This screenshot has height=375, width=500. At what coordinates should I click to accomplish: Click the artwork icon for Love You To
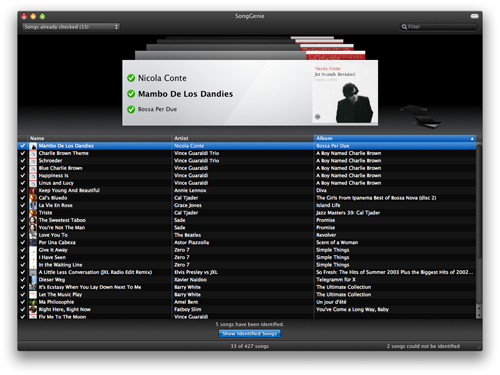[x=33, y=235]
